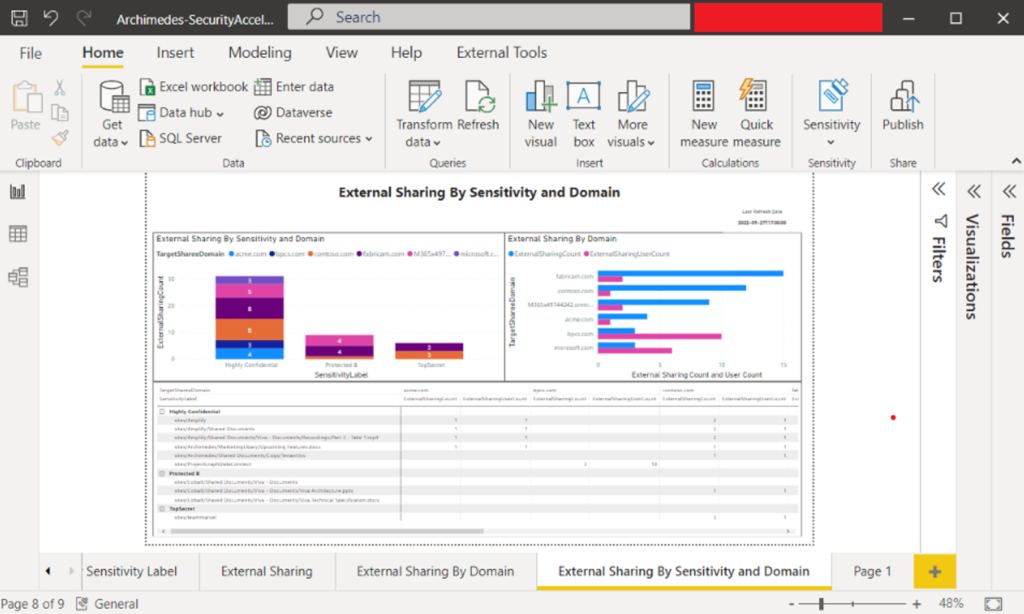1024x614 pixels.
Task: Switch to Model view icon
Action: point(18,277)
